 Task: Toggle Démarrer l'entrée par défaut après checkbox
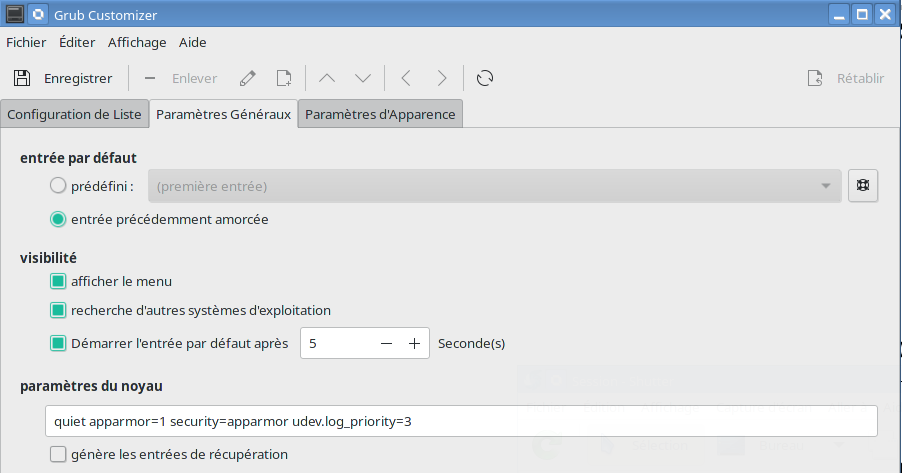coord(58,344)
